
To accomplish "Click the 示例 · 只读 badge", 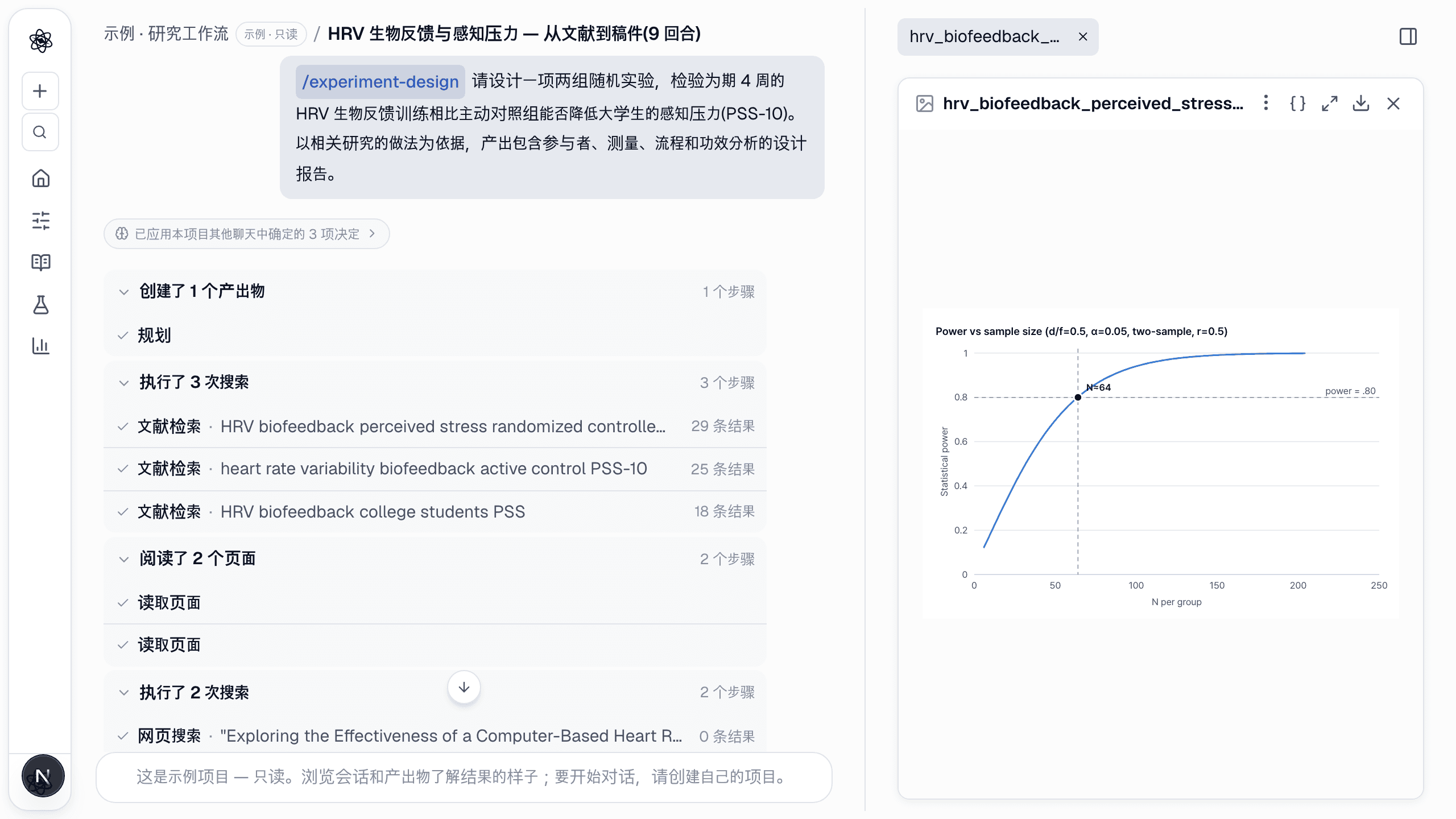I will (271, 34).
